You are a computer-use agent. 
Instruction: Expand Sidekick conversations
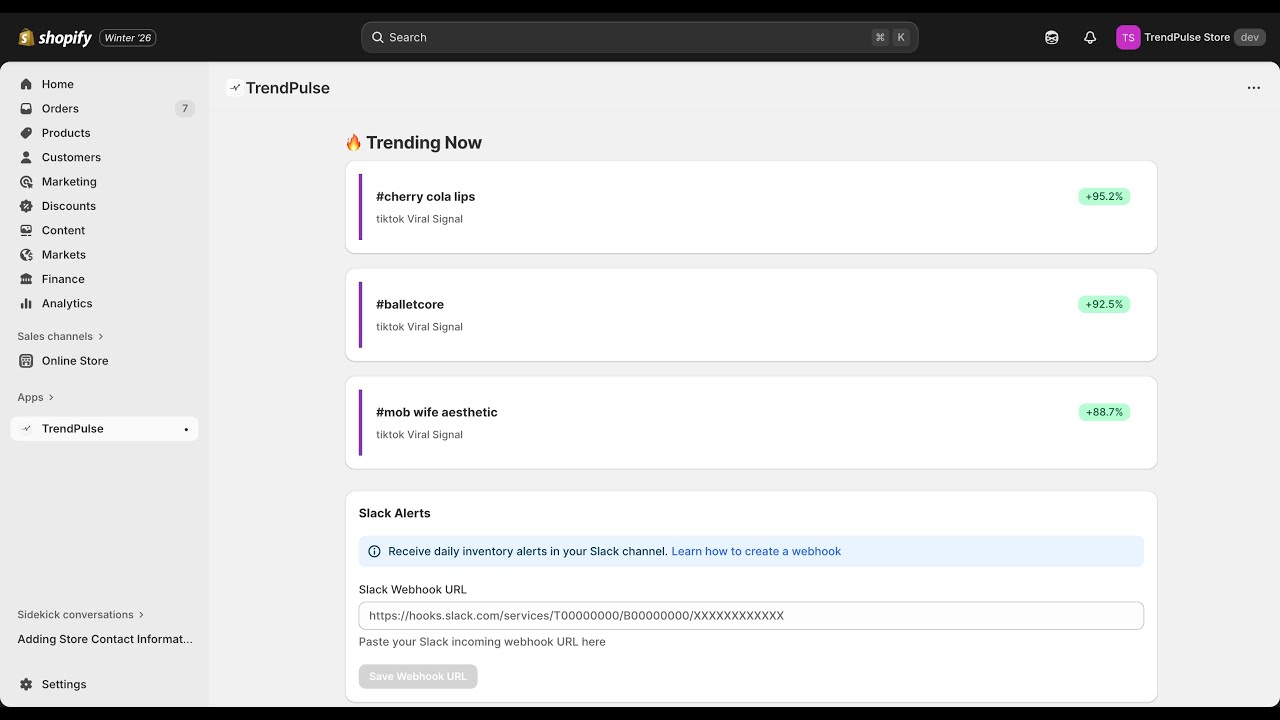click(80, 614)
